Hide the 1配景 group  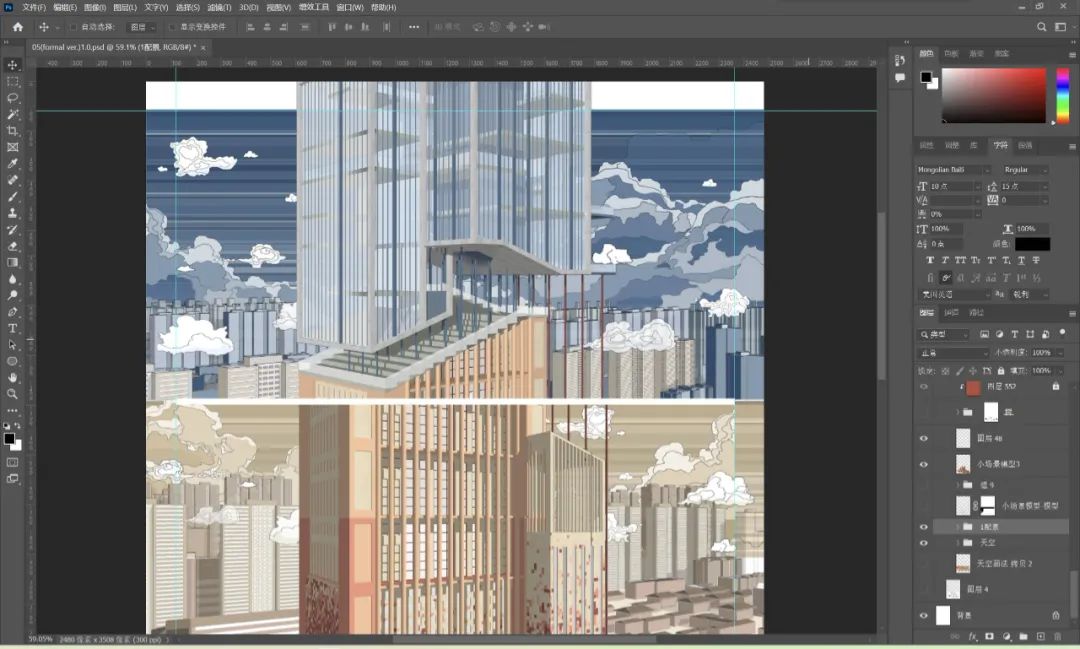coord(924,527)
